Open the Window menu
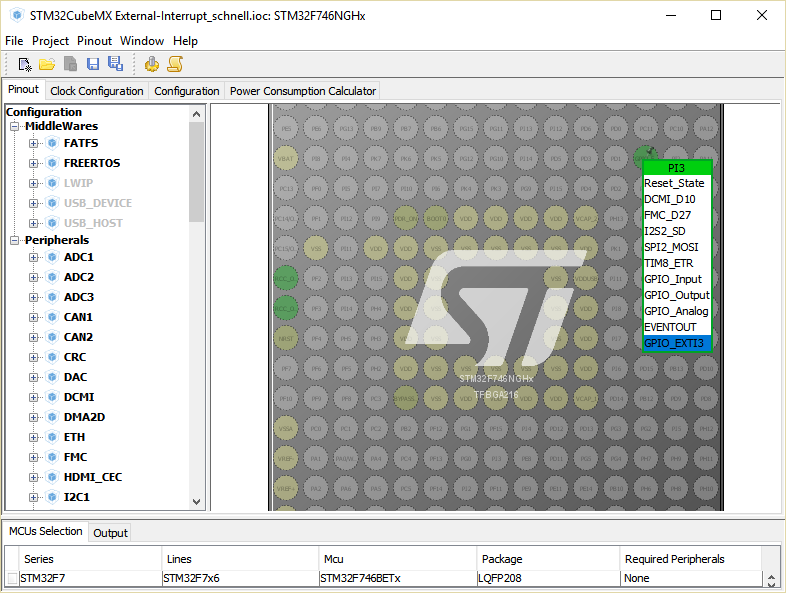This screenshot has width=786, height=593. [142, 41]
